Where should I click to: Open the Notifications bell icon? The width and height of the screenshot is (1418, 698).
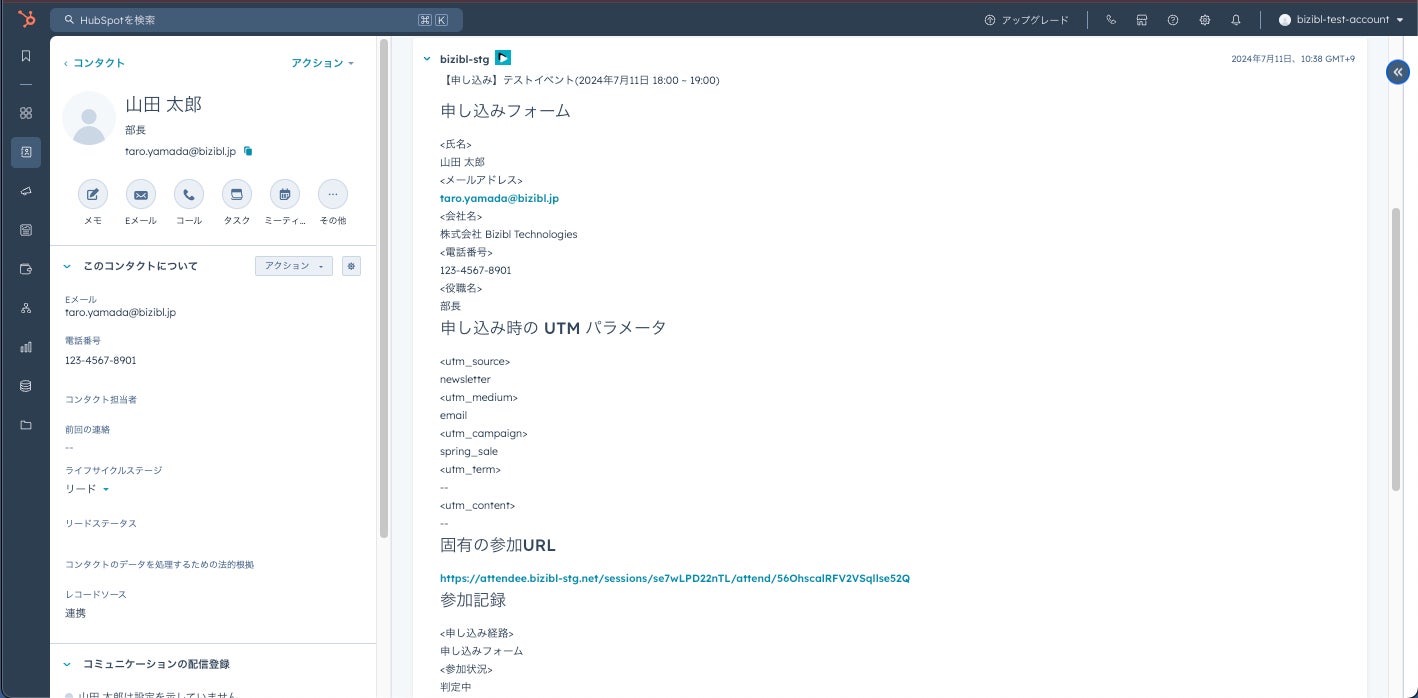[x=1236, y=20]
